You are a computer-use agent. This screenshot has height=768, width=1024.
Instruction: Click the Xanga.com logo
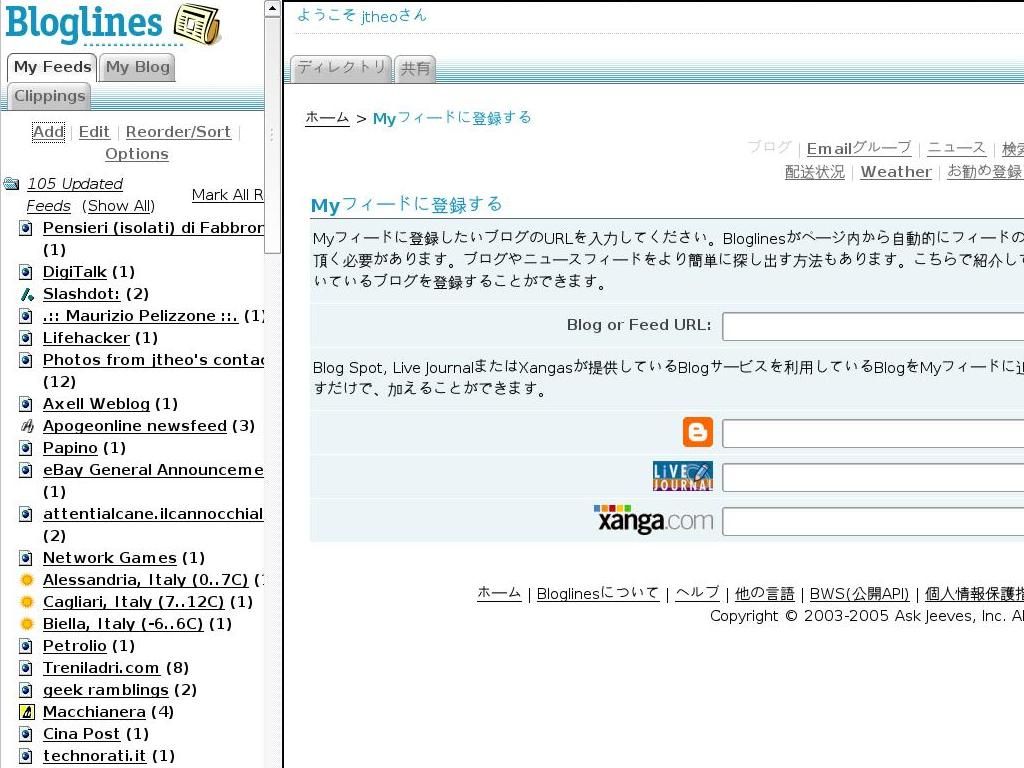tap(653, 520)
